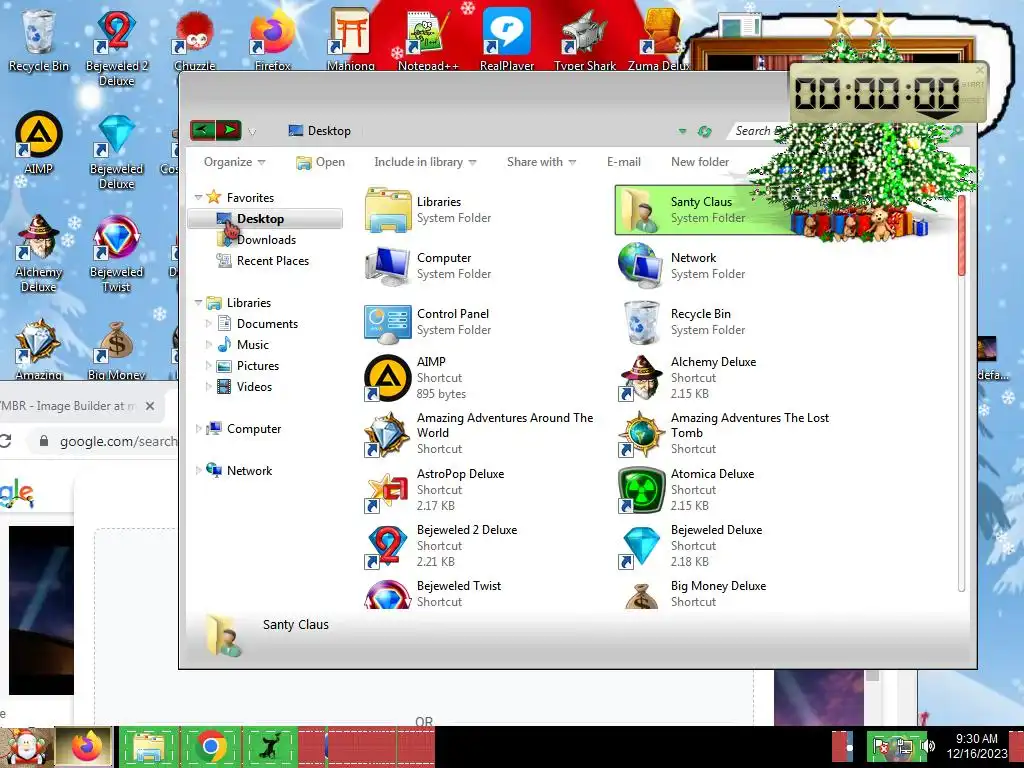Click the Santa Start button on taskbar
This screenshot has width=1024, height=768.
coord(26,747)
